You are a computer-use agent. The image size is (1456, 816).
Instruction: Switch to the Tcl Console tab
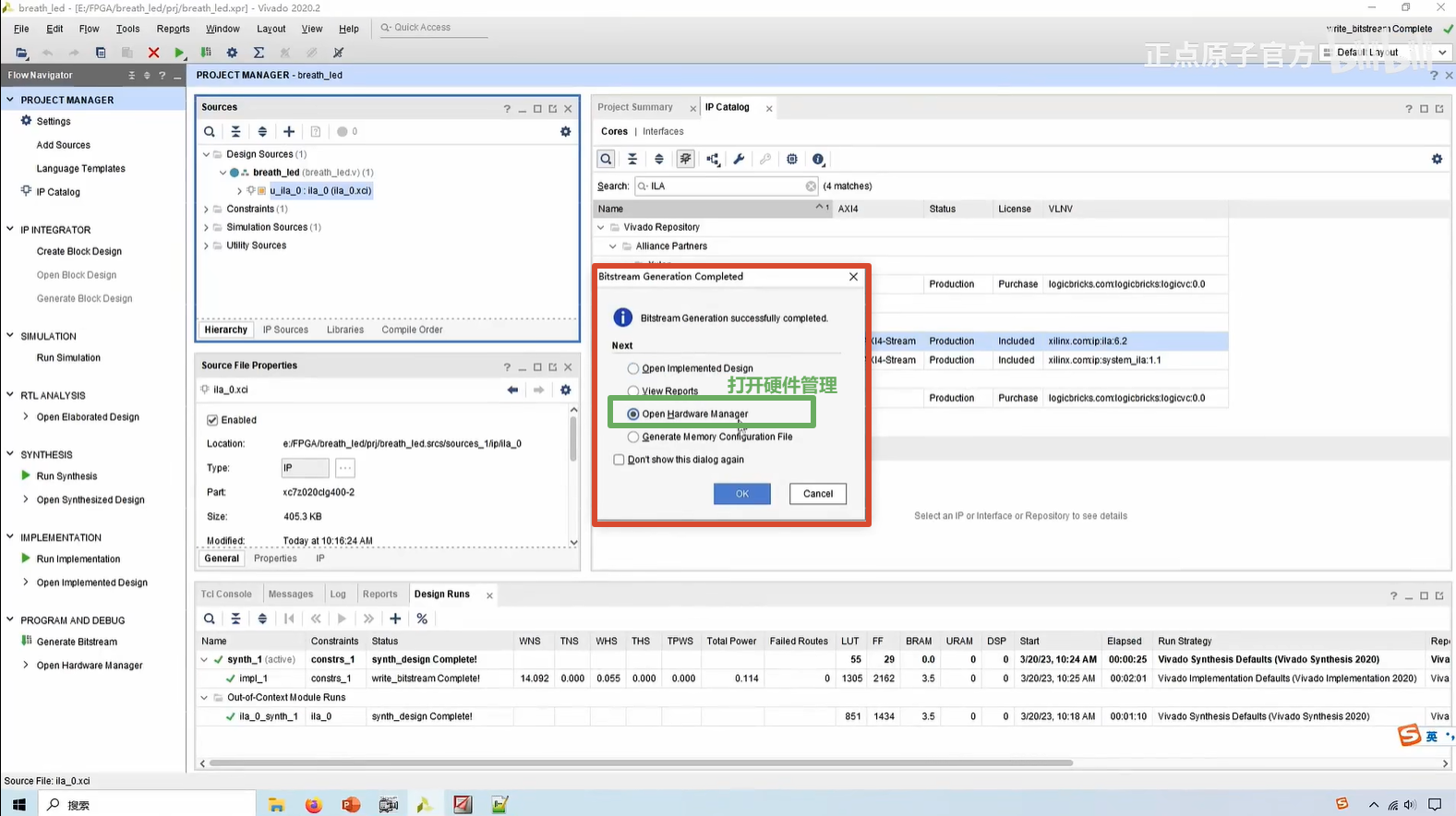(x=226, y=594)
